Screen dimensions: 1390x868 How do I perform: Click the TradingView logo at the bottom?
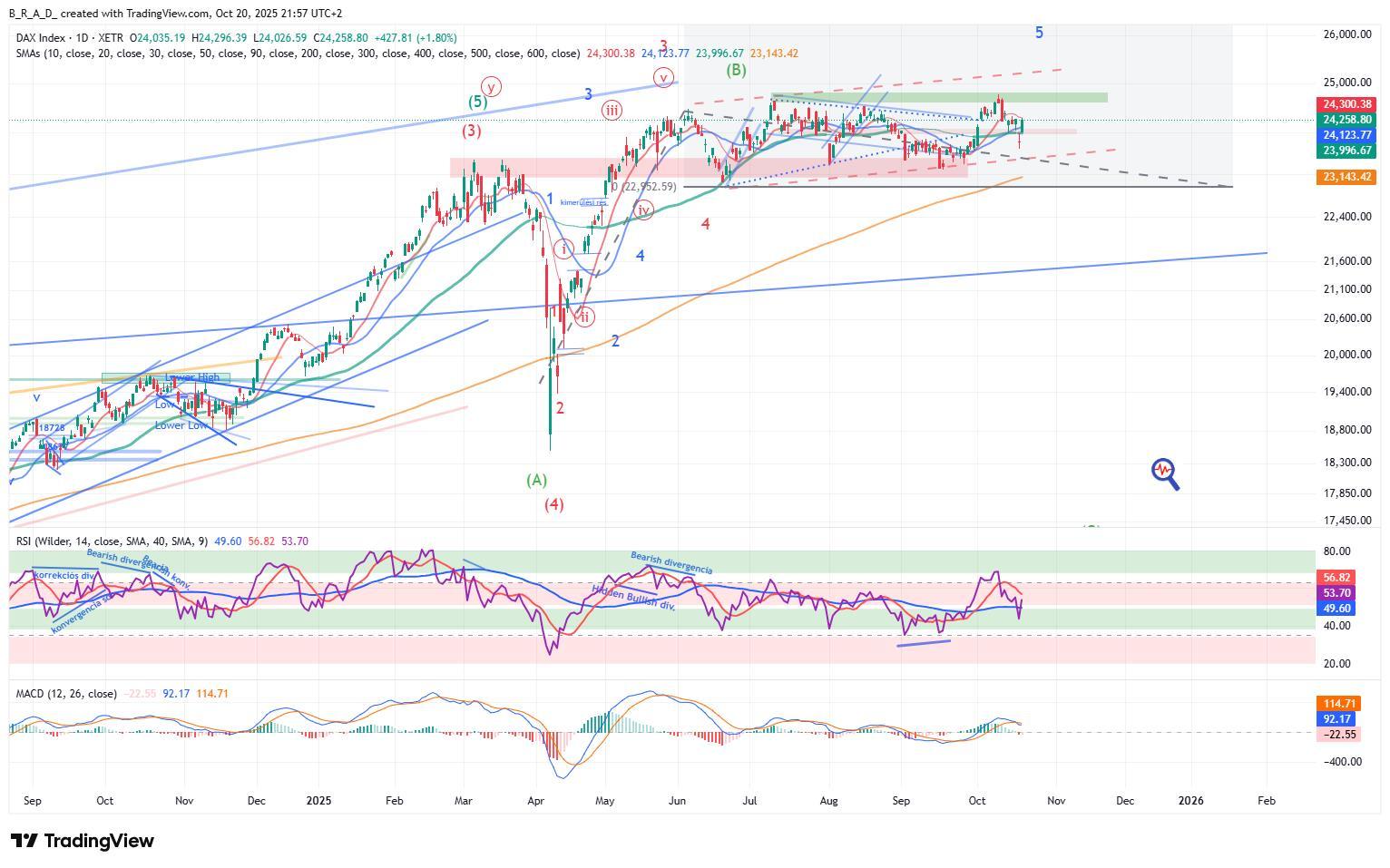83,841
